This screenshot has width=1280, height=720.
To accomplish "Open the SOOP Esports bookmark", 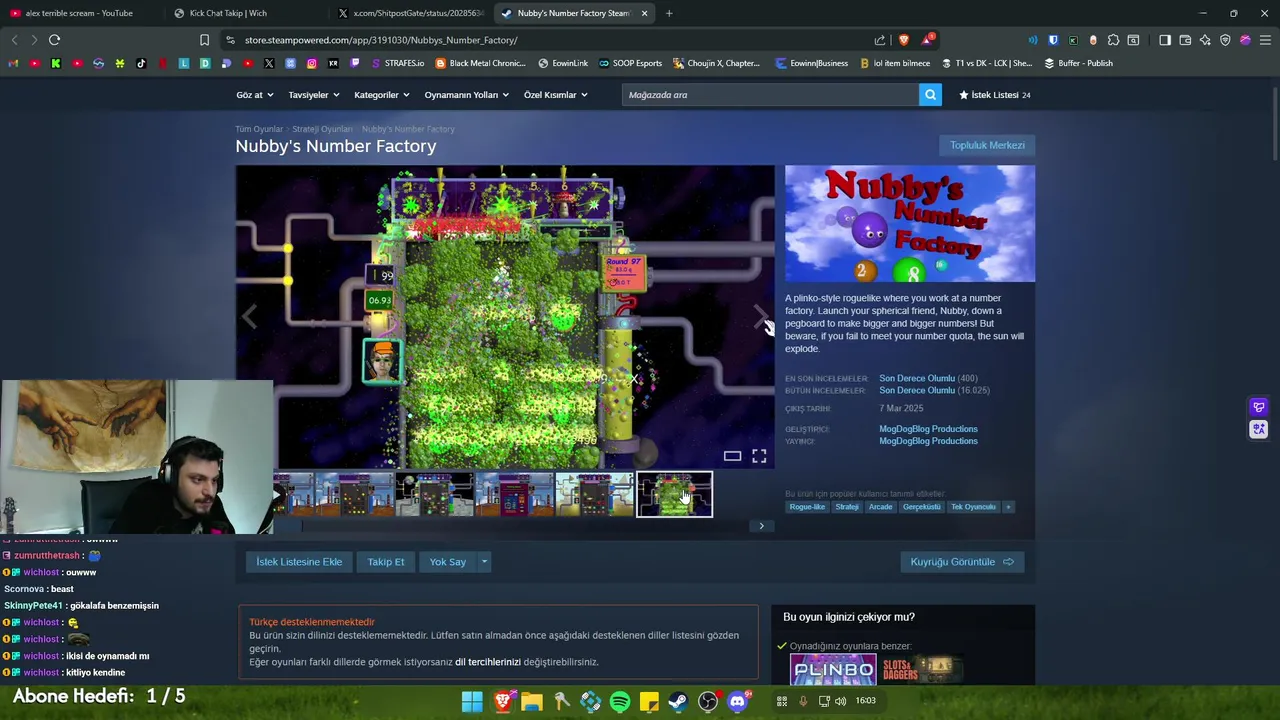I will point(630,63).
